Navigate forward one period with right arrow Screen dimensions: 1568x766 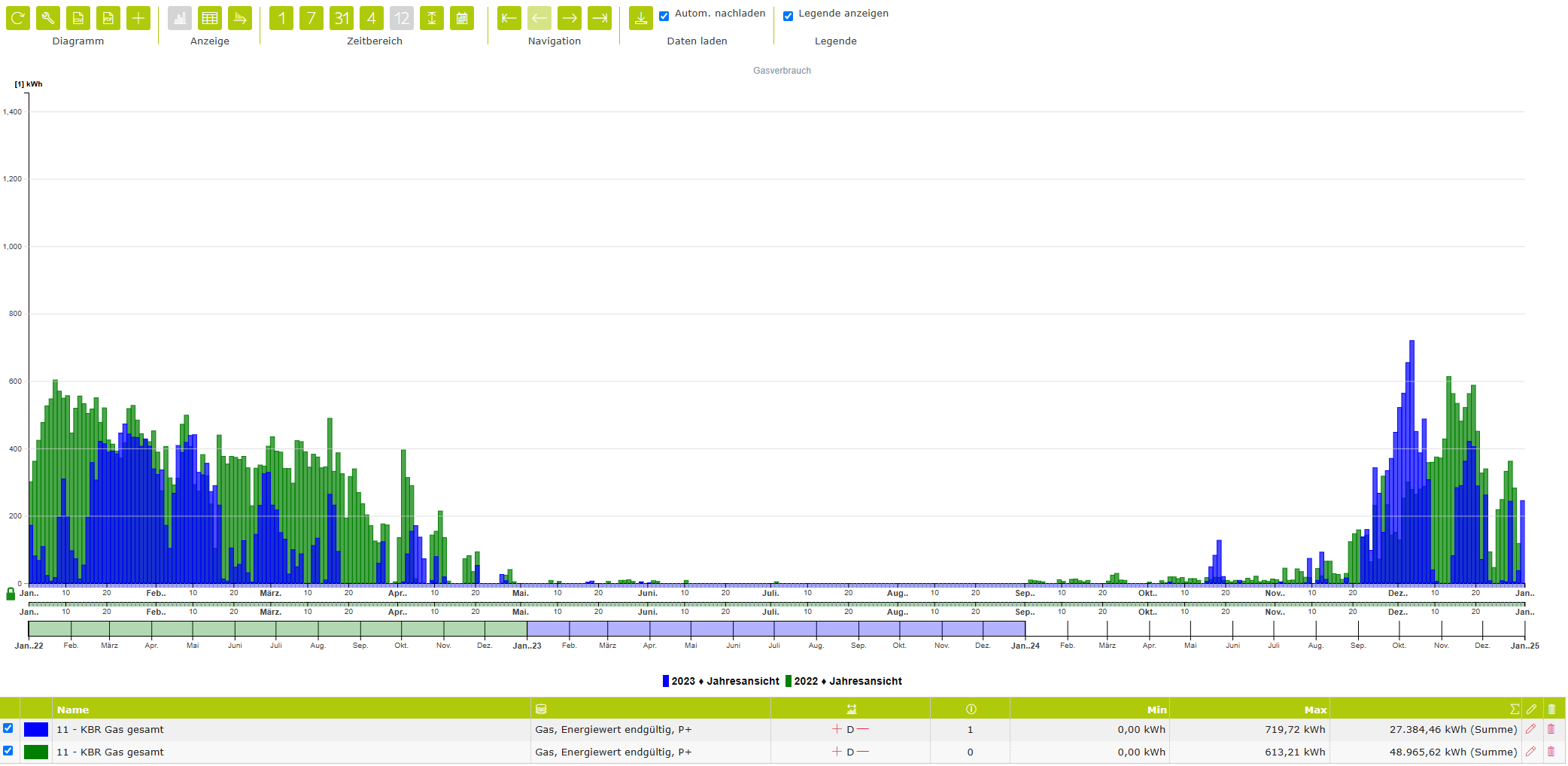click(x=570, y=18)
